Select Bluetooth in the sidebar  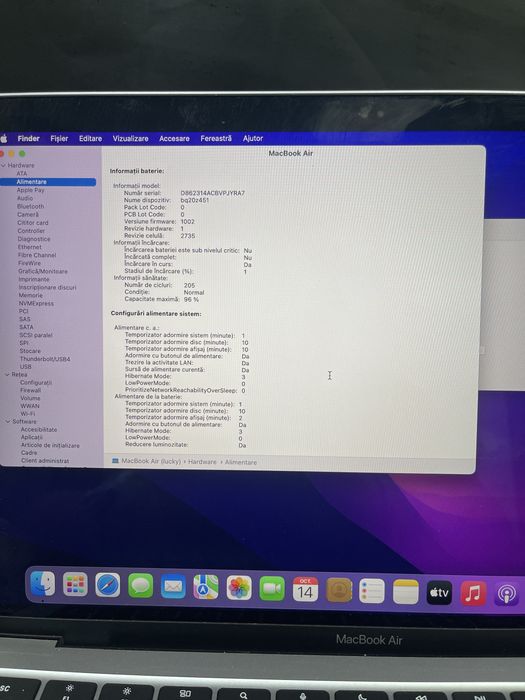click(x=30, y=206)
